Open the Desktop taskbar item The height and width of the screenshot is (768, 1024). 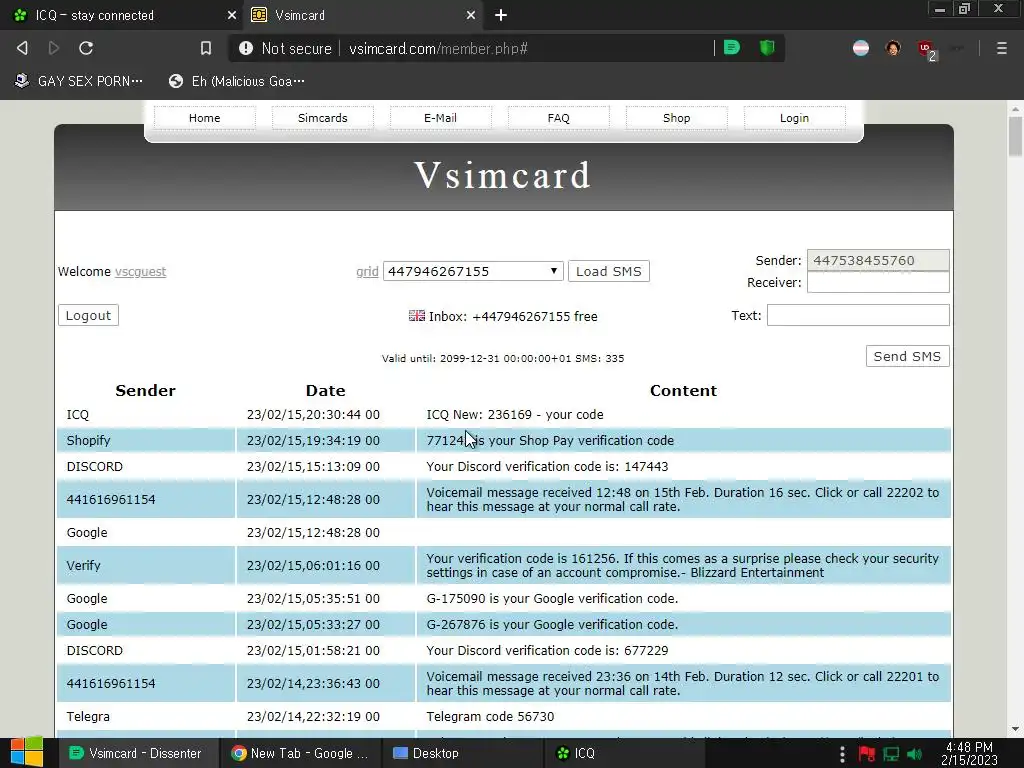[x=462, y=753]
